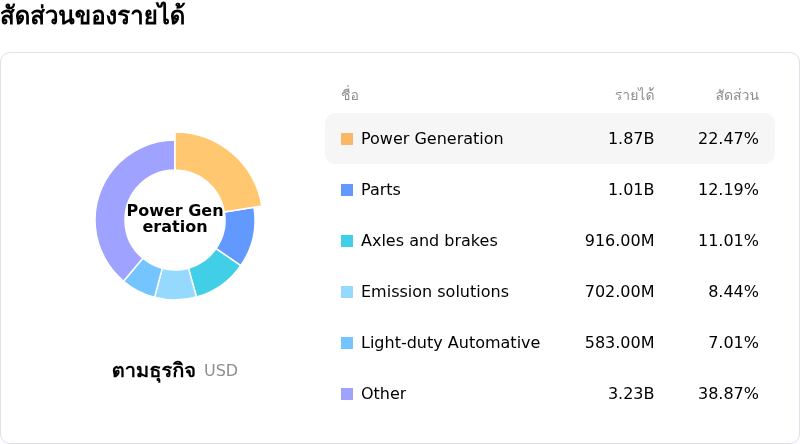Image resolution: width=800 pixels, height=444 pixels.
Task: Click the 38.87% share value
Action: point(728,394)
